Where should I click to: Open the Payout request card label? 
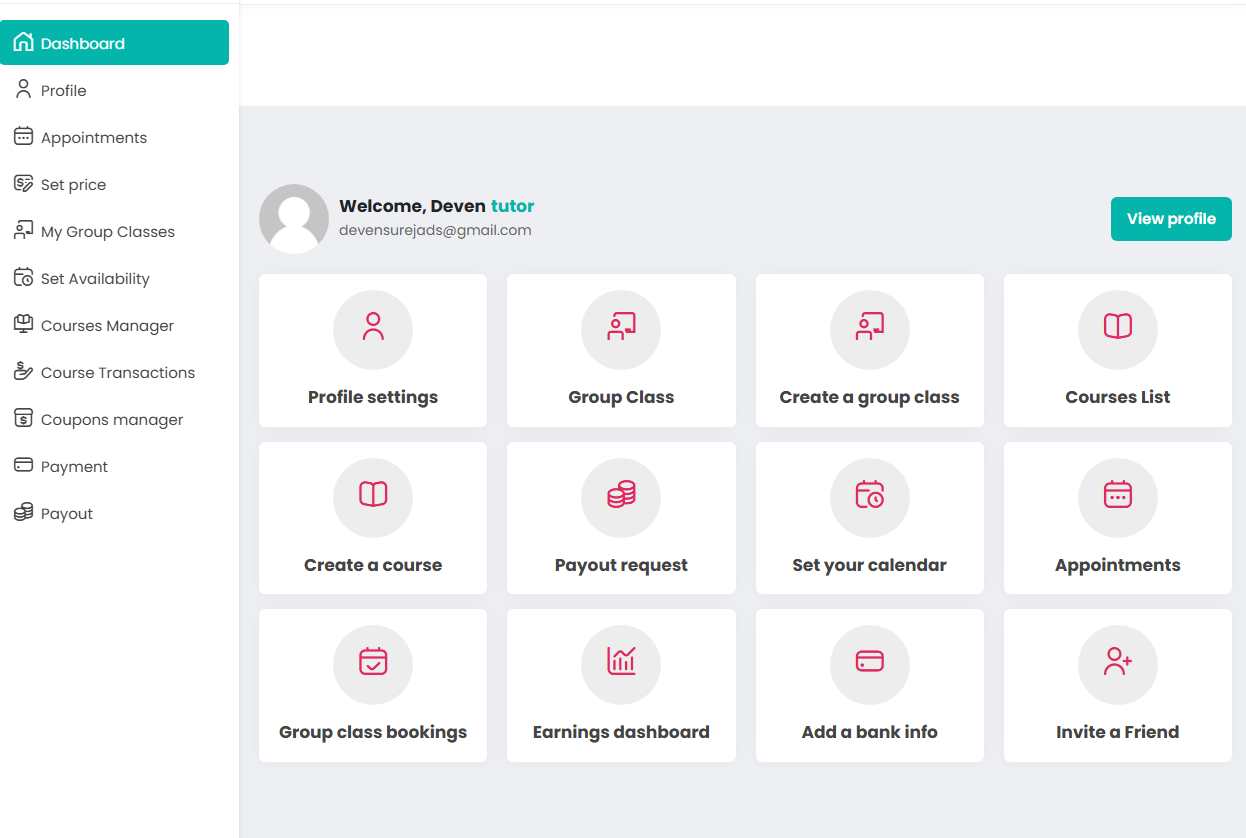point(621,565)
